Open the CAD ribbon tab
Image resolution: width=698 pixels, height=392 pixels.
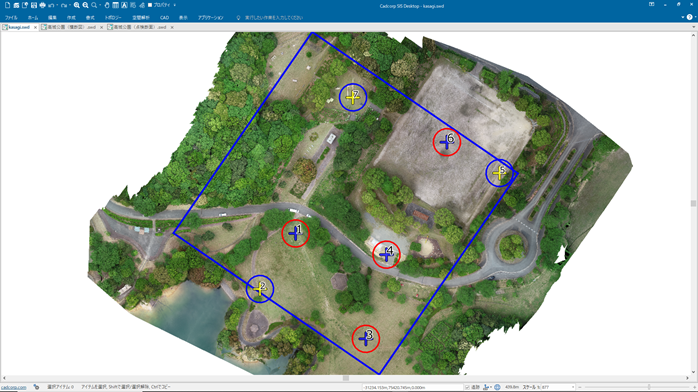pos(164,18)
